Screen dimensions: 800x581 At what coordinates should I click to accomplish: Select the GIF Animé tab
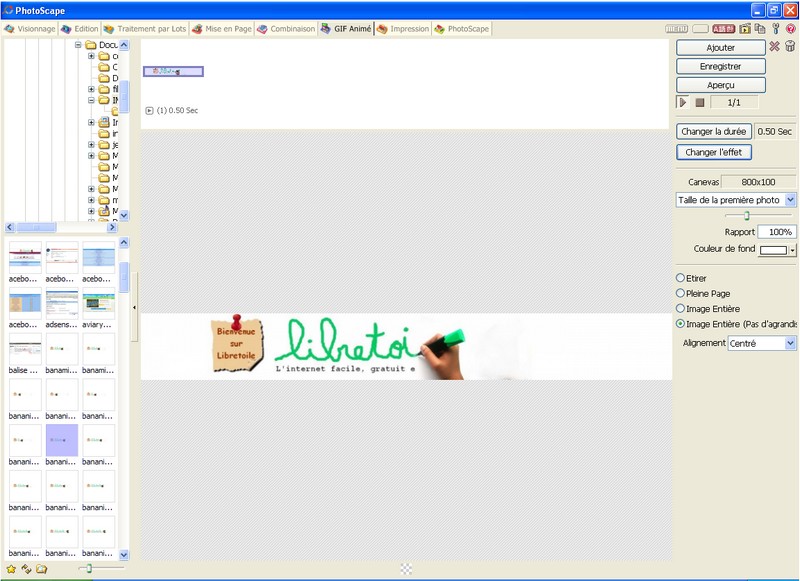point(346,29)
